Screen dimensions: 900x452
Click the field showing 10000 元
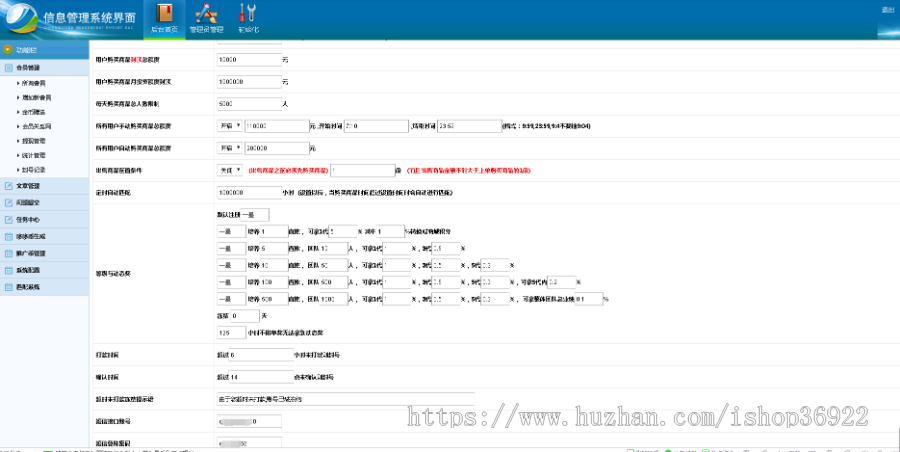[249, 60]
